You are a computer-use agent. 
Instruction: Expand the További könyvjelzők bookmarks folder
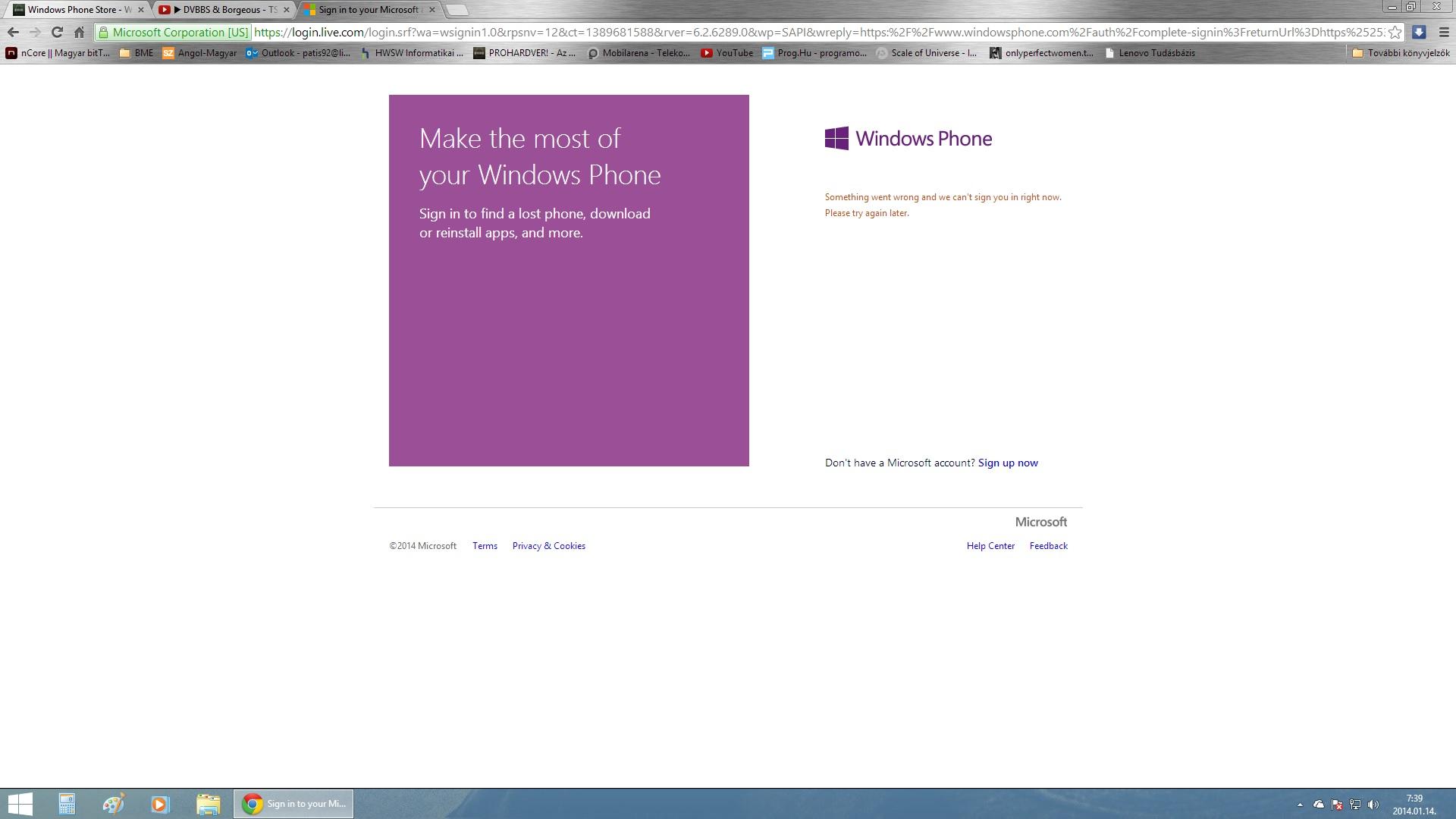tap(1401, 53)
